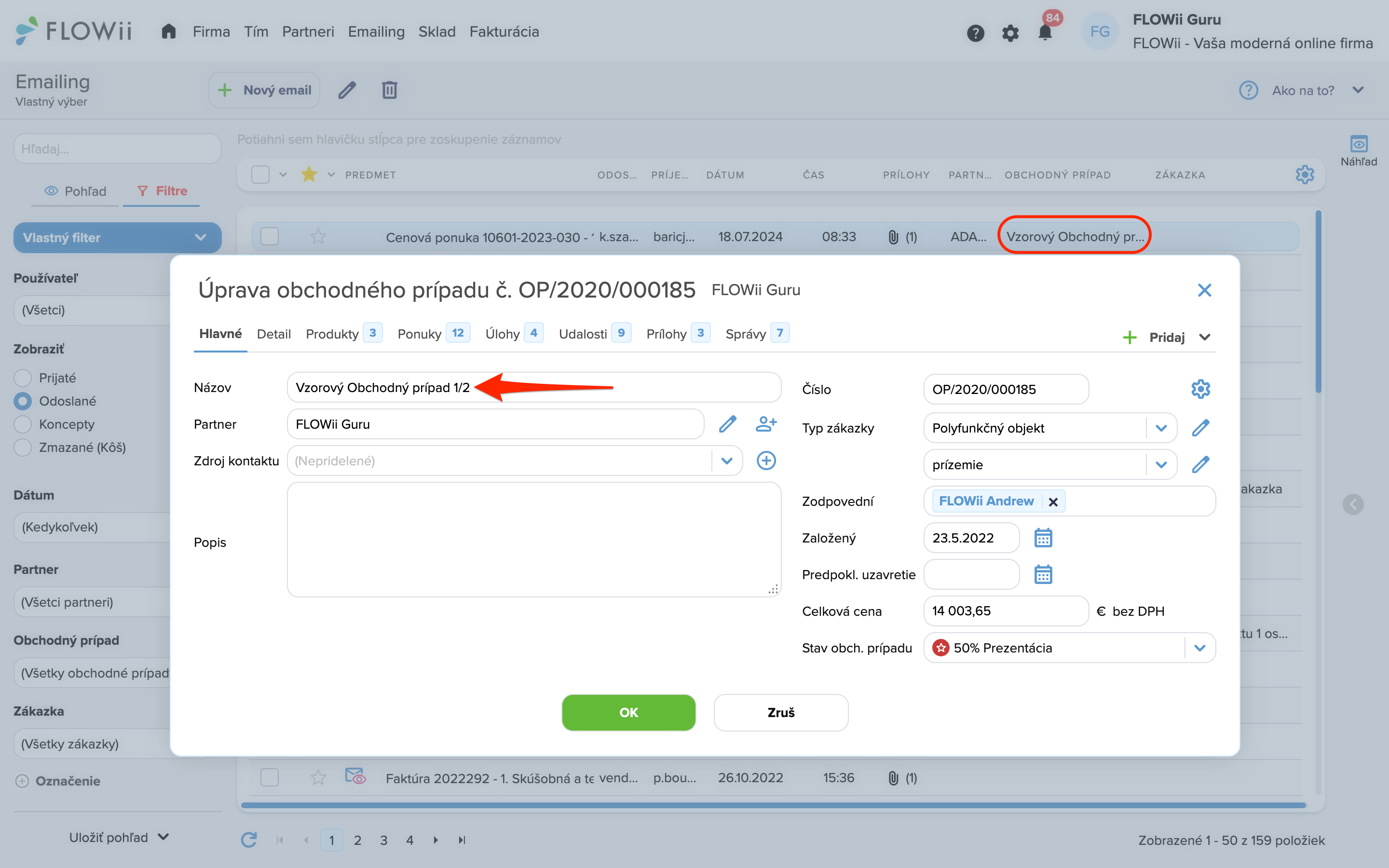
Task: Go to the home icon in the top navigation
Action: point(168,31)
